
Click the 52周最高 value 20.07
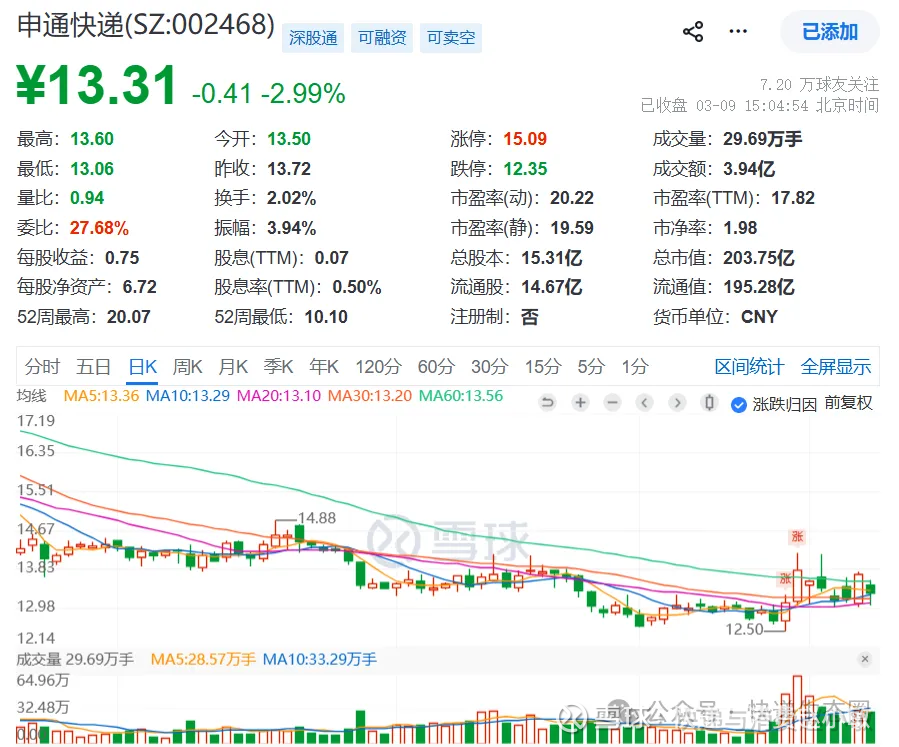128,316
